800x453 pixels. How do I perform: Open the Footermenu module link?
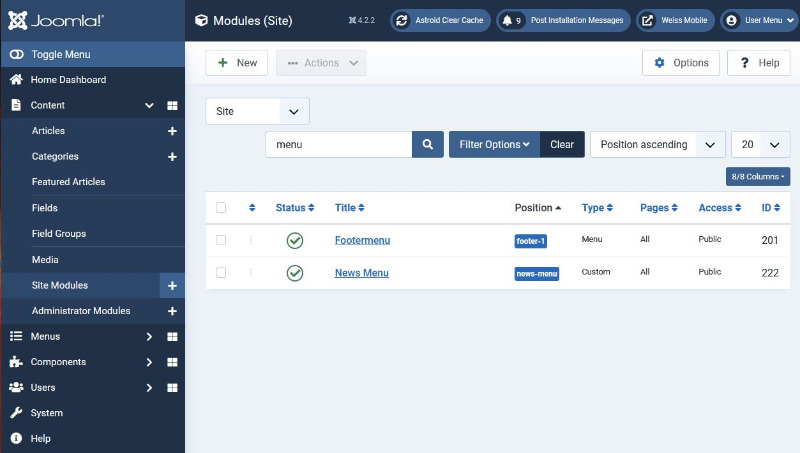click(x=362, y=240)
